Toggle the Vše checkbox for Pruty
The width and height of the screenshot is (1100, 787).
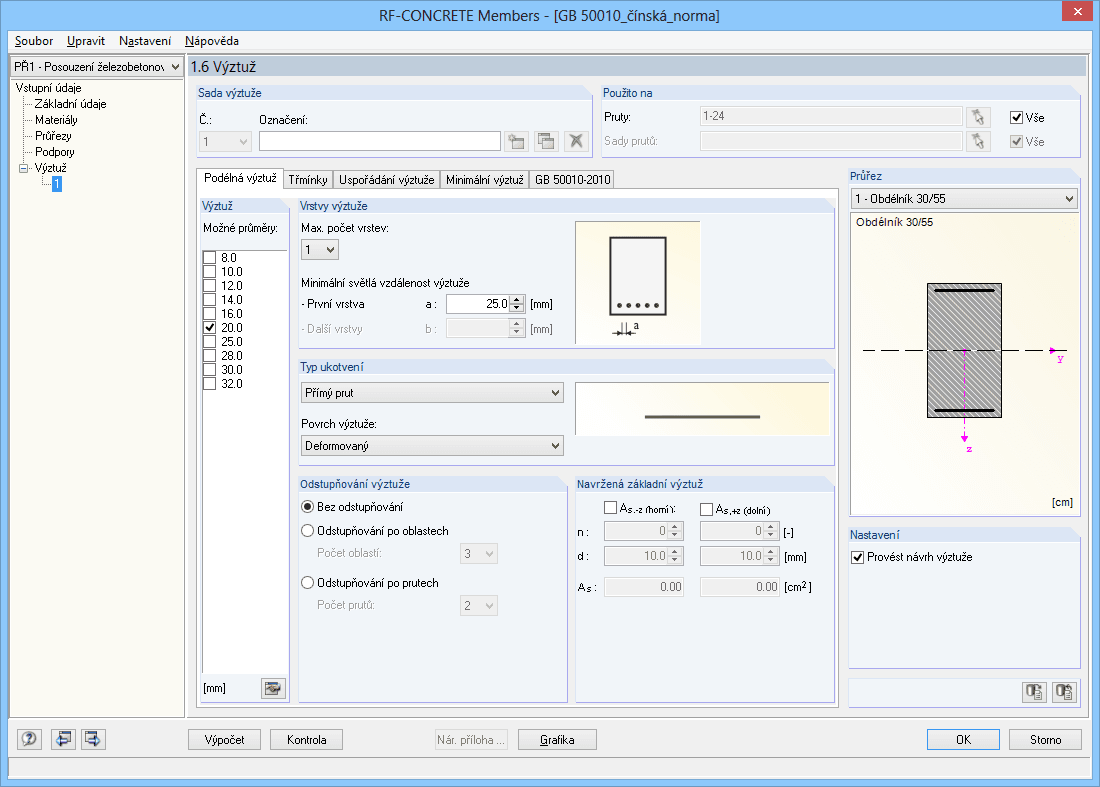1016,118
